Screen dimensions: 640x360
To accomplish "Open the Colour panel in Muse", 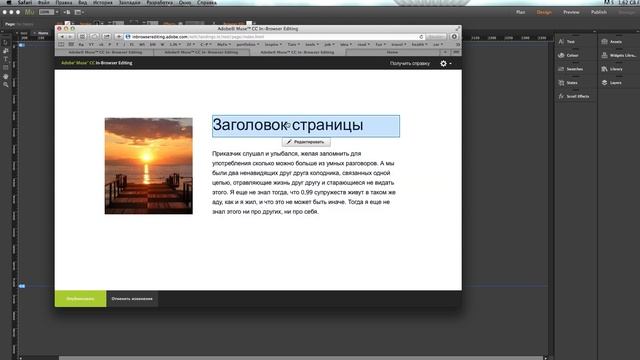I will pos(568,55).
